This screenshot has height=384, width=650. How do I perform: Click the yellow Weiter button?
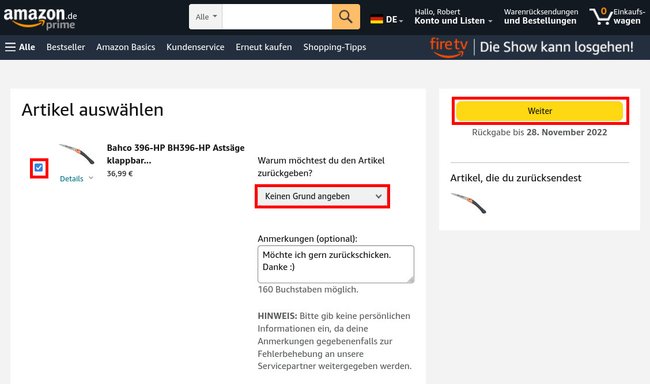540,111
